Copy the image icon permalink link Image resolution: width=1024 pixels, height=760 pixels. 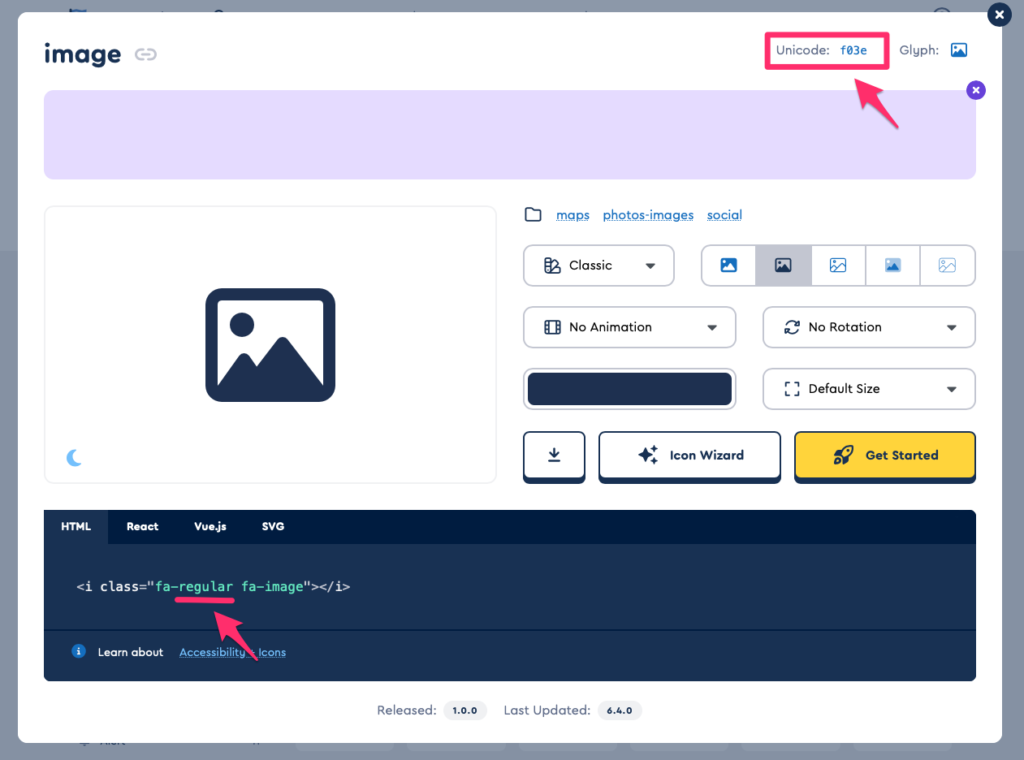pos(146,54)
